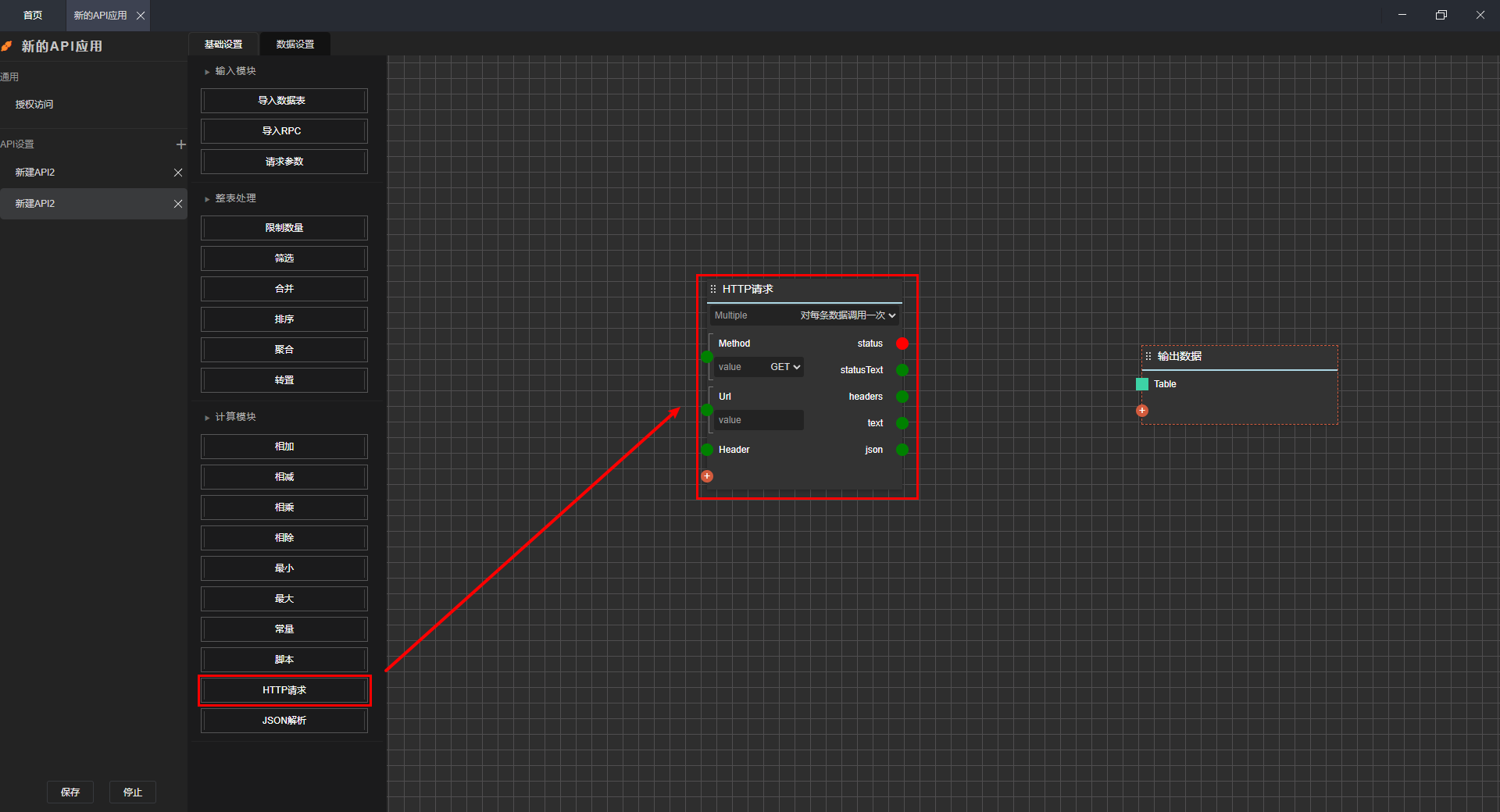Open the Multiple call mode dropdown

[x=847, y=315]
